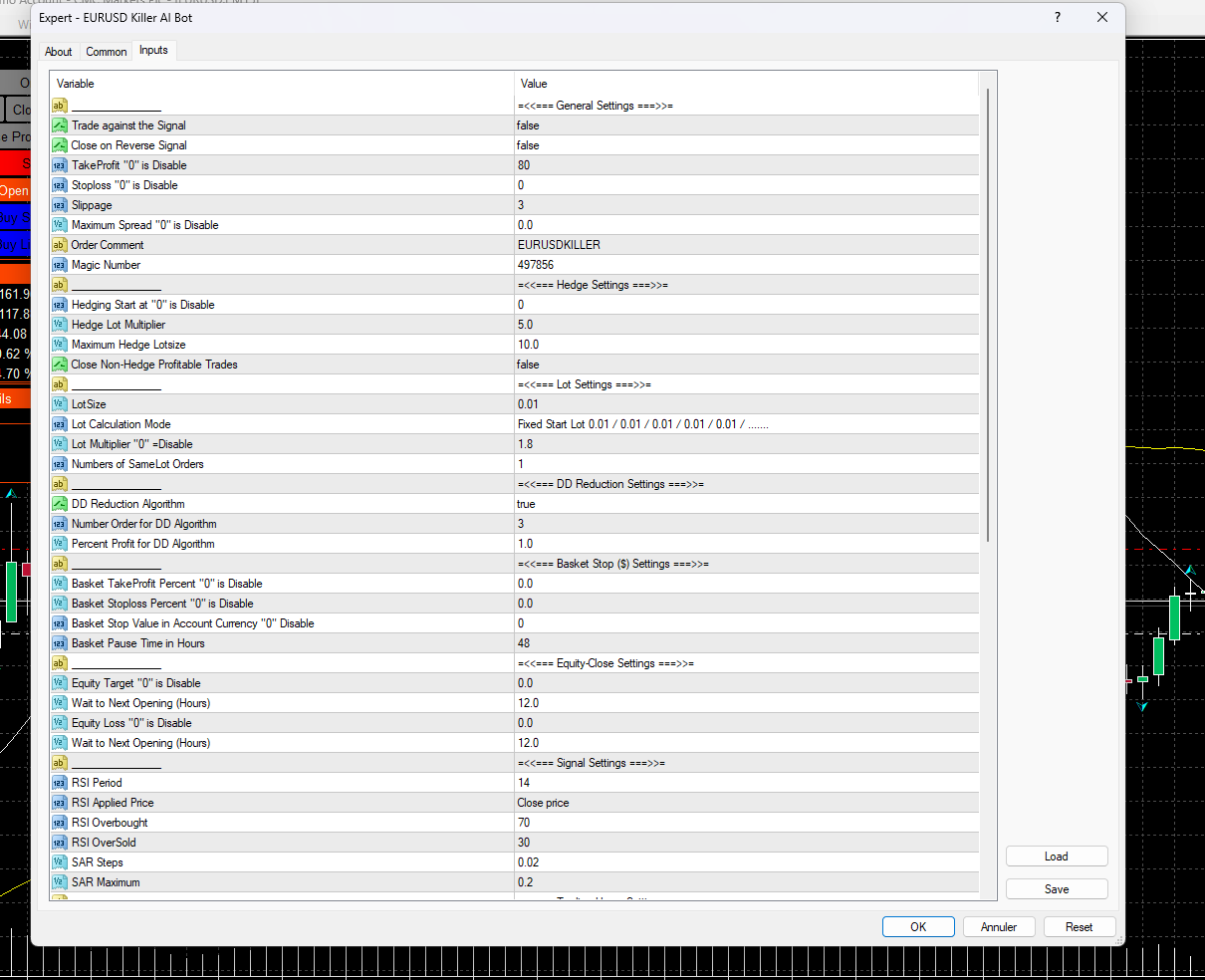Click the icon next to RSI Period
This screenshot has height=980, width=1205.
(x=60, y=783)
